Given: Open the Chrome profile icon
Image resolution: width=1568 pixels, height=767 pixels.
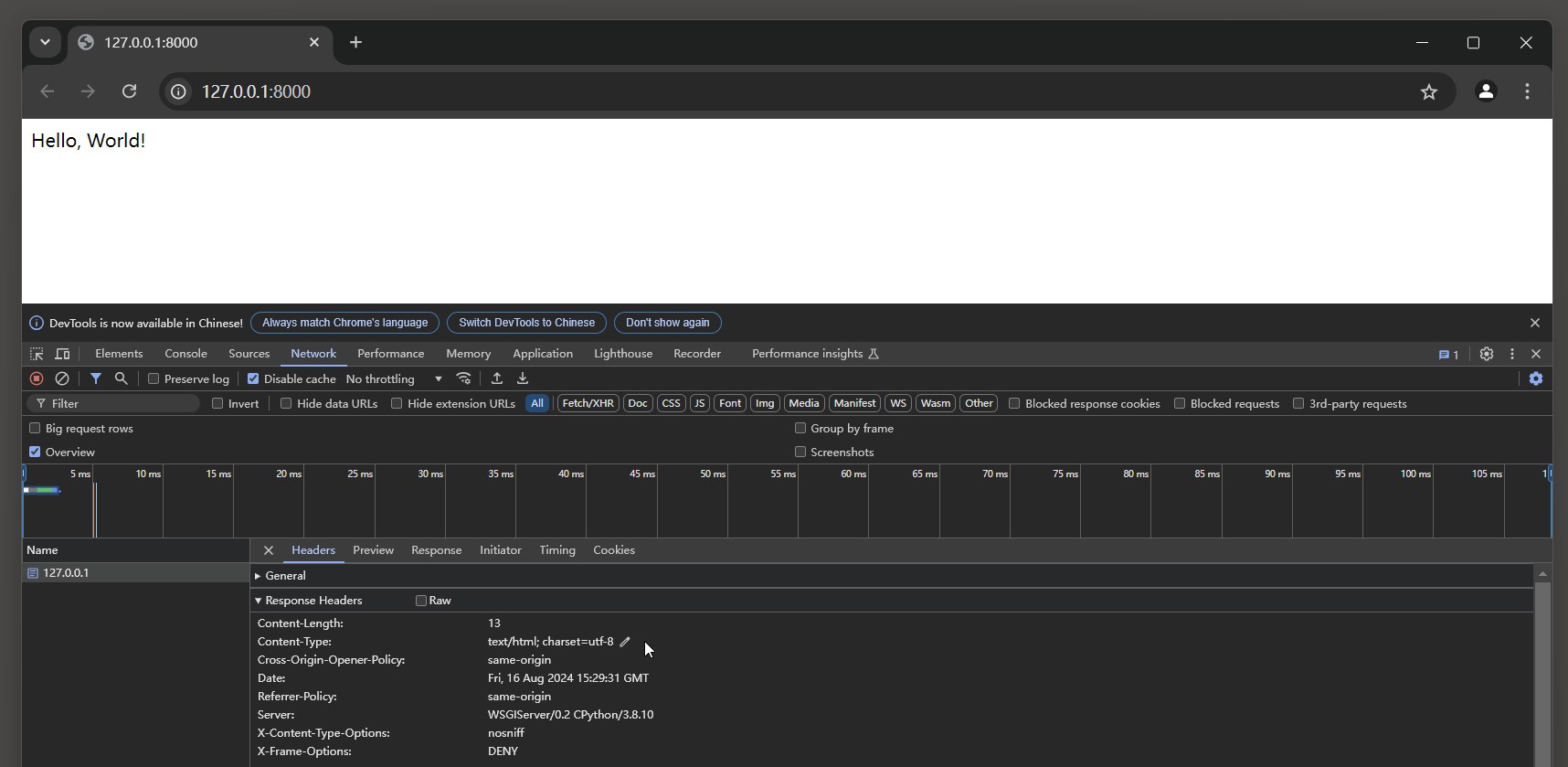Looking at the screenshot, I should pos(1486,91).
